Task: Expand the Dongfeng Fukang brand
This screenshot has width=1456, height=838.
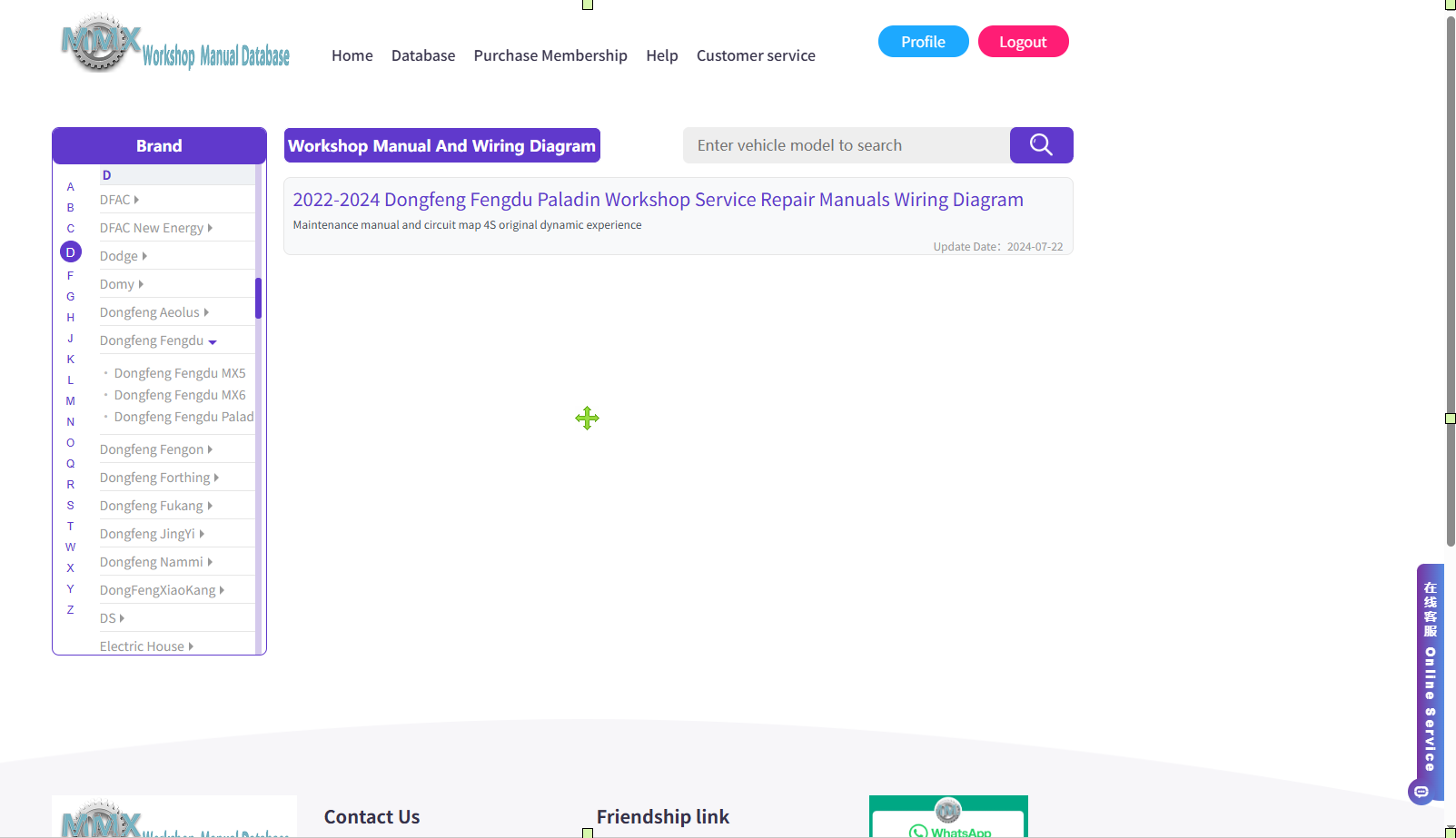Action: [156, 506]
